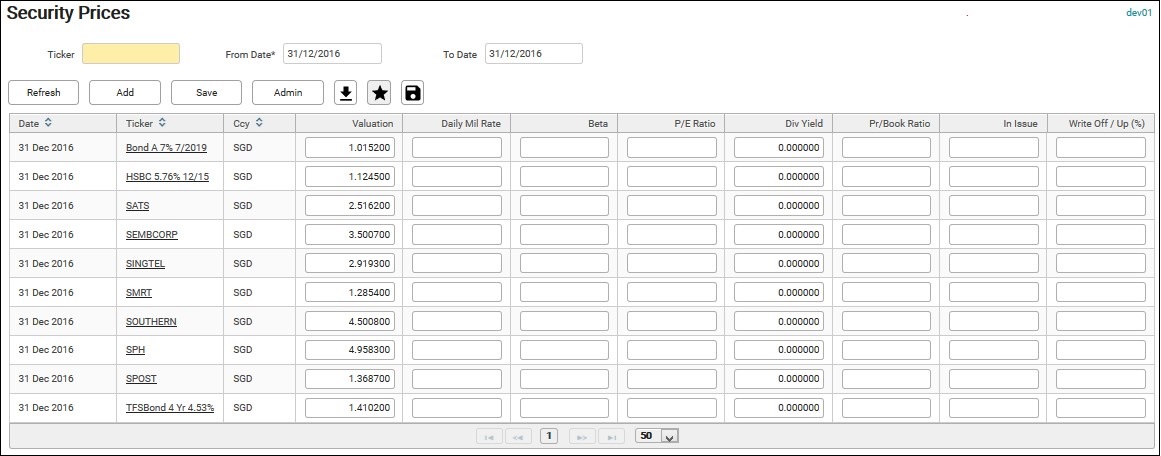Viewport: 1161px width, 456px height.
Task: Open the rows-per-page dropdown showing 50
Action: click(x=669, y=436)
